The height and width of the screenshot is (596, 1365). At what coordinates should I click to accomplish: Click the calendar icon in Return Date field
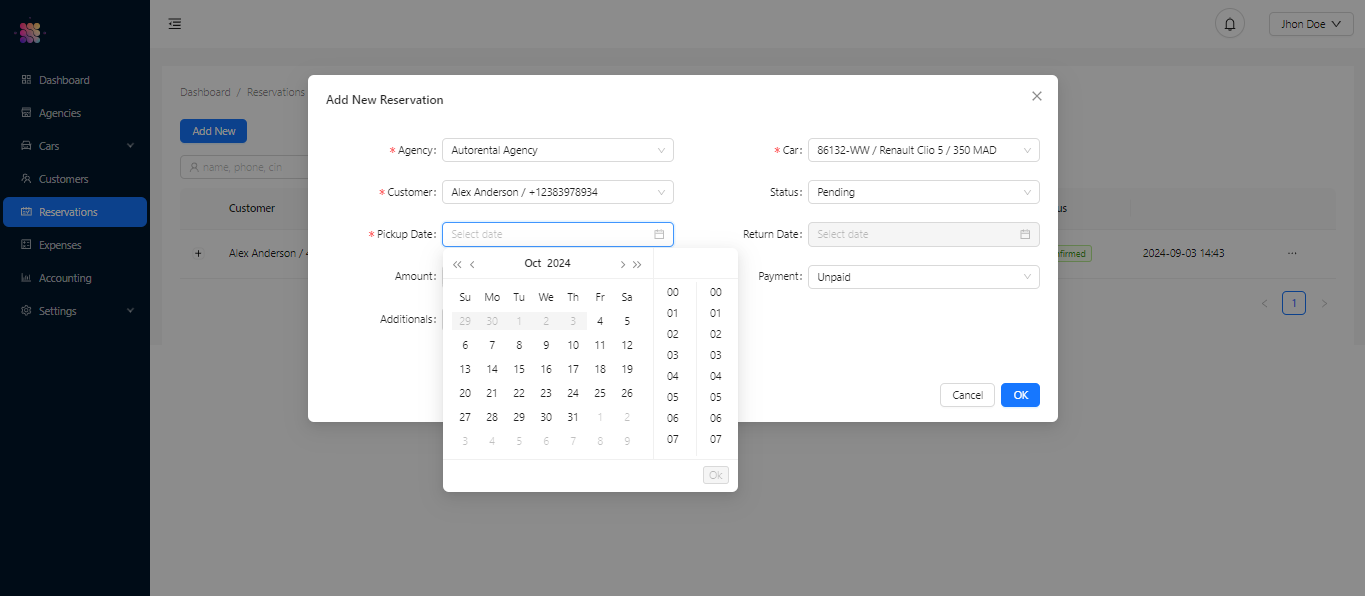[1024, 233]
